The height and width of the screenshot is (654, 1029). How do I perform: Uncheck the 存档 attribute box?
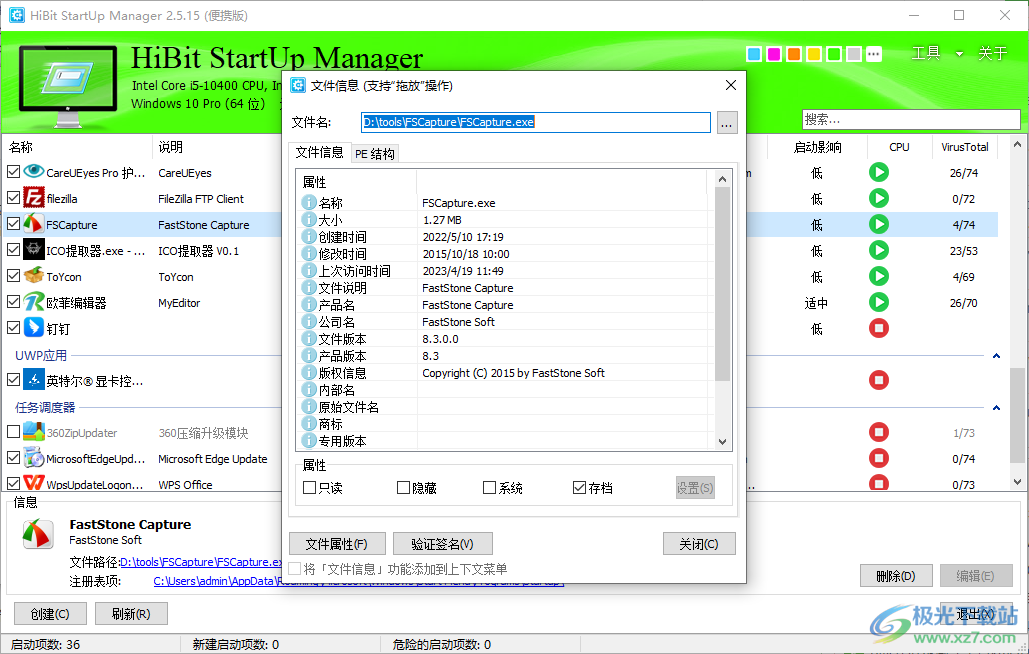579,487
